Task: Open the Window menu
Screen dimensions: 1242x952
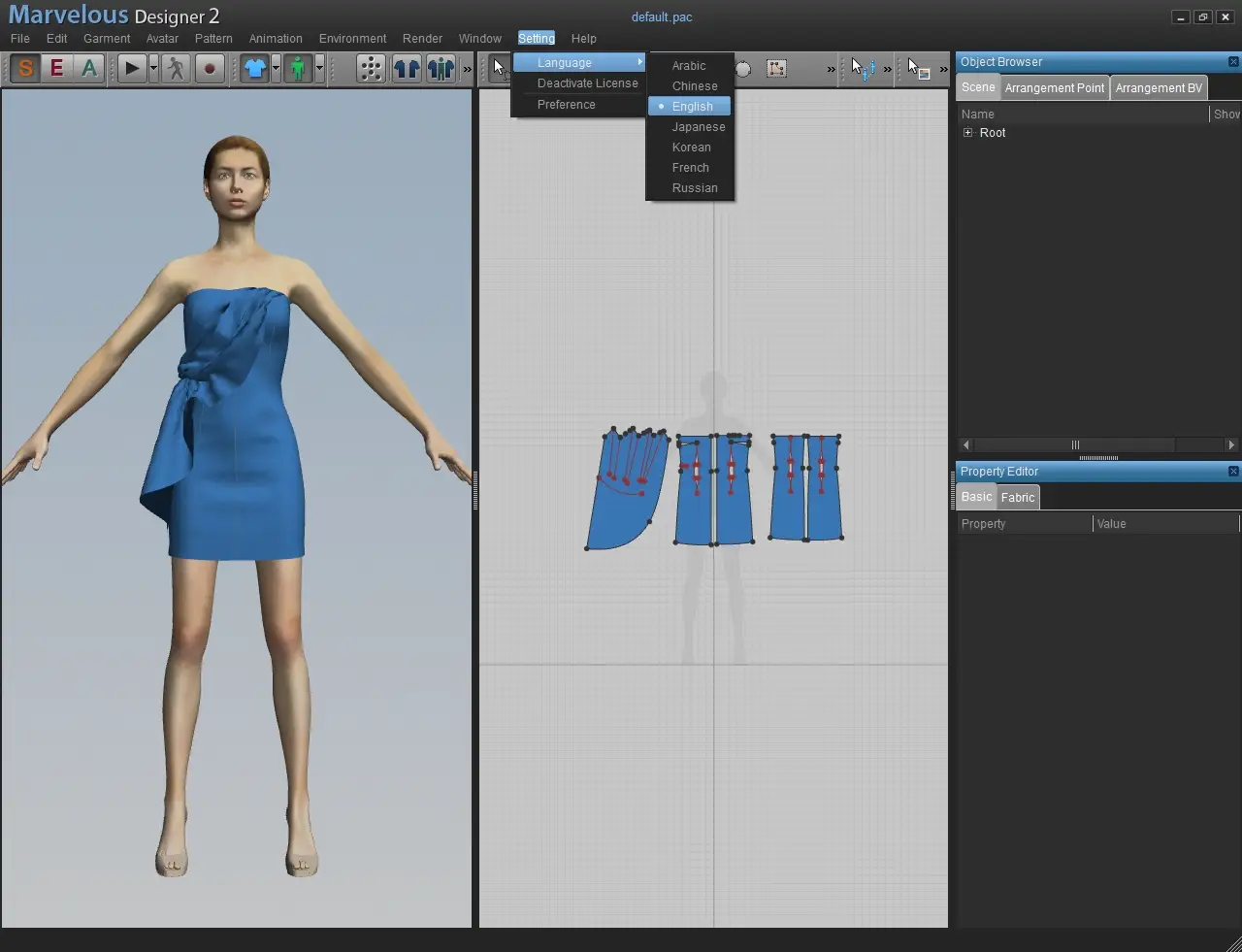Action: coord(480,39)
